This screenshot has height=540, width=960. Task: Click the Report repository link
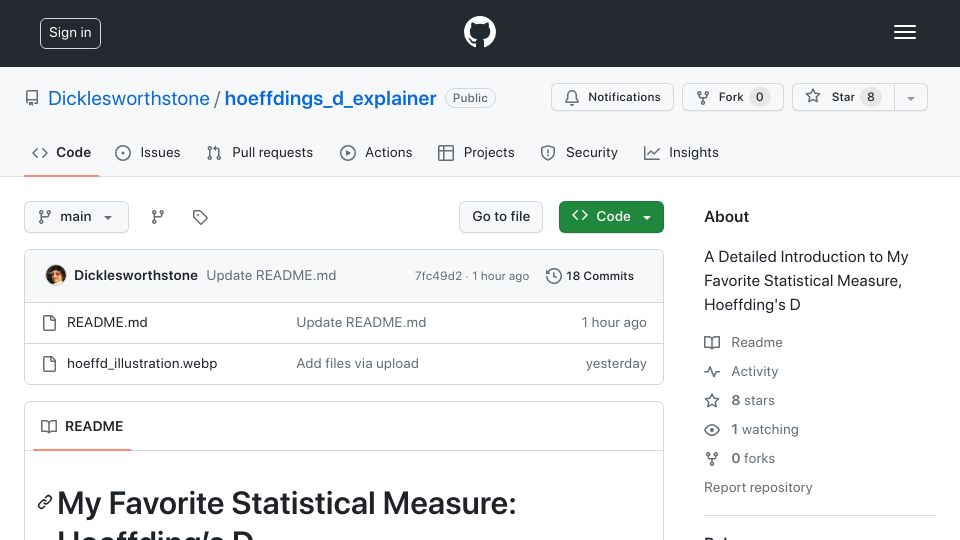758,487
